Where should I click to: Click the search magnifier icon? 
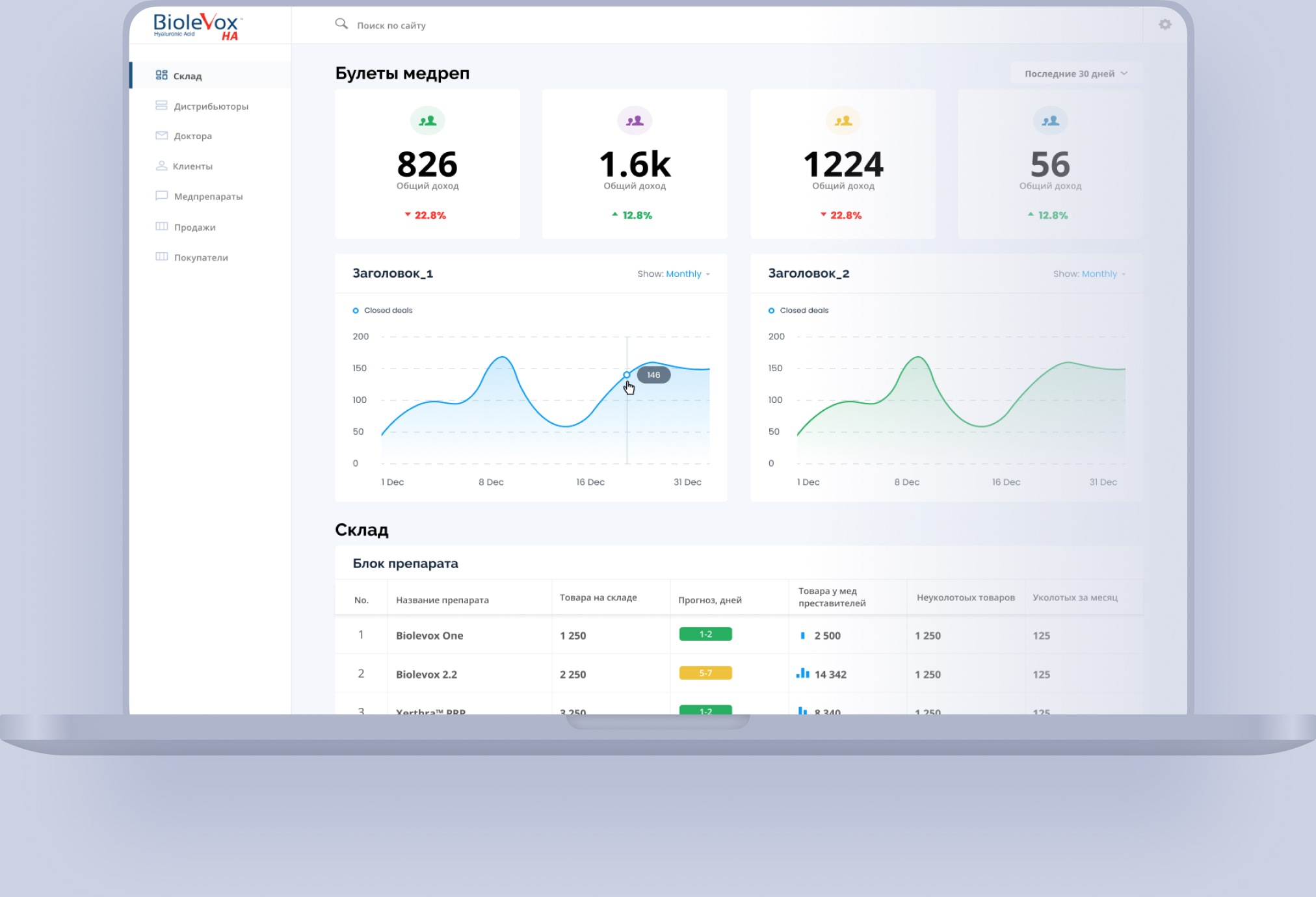[341, 24]
